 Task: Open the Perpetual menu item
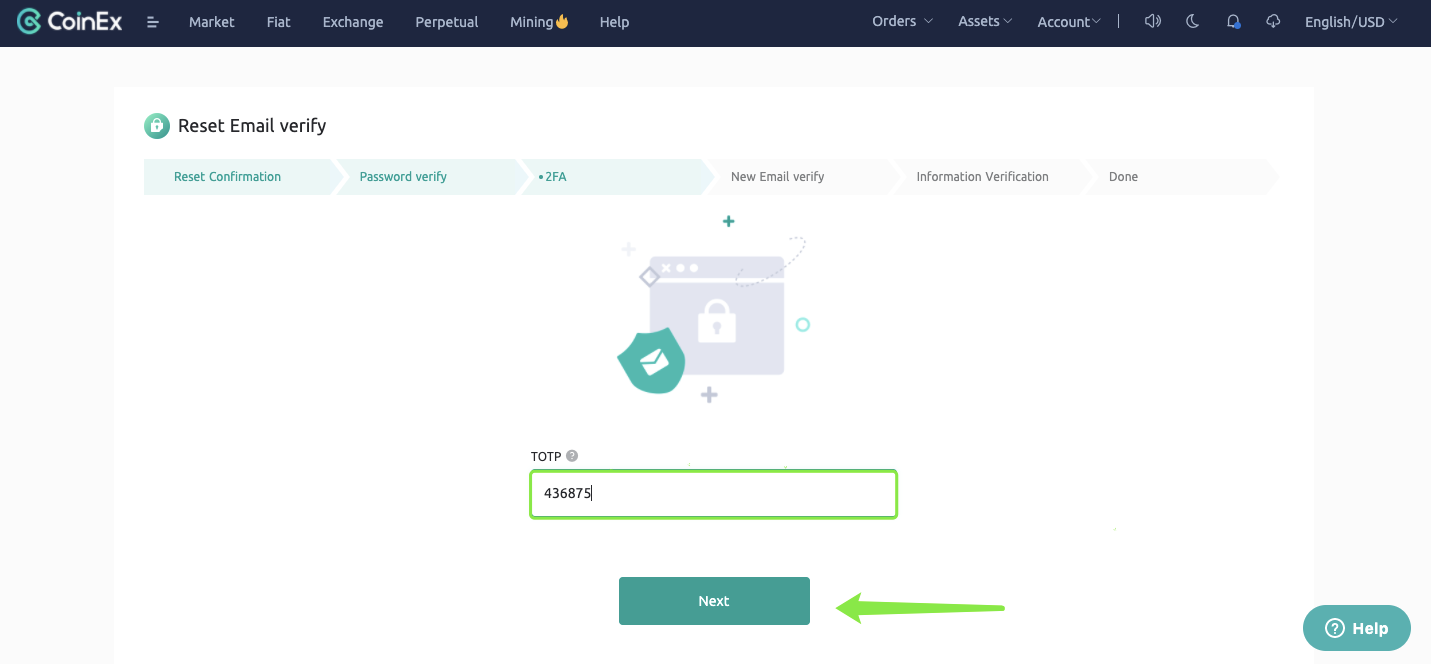click(446, 22)
